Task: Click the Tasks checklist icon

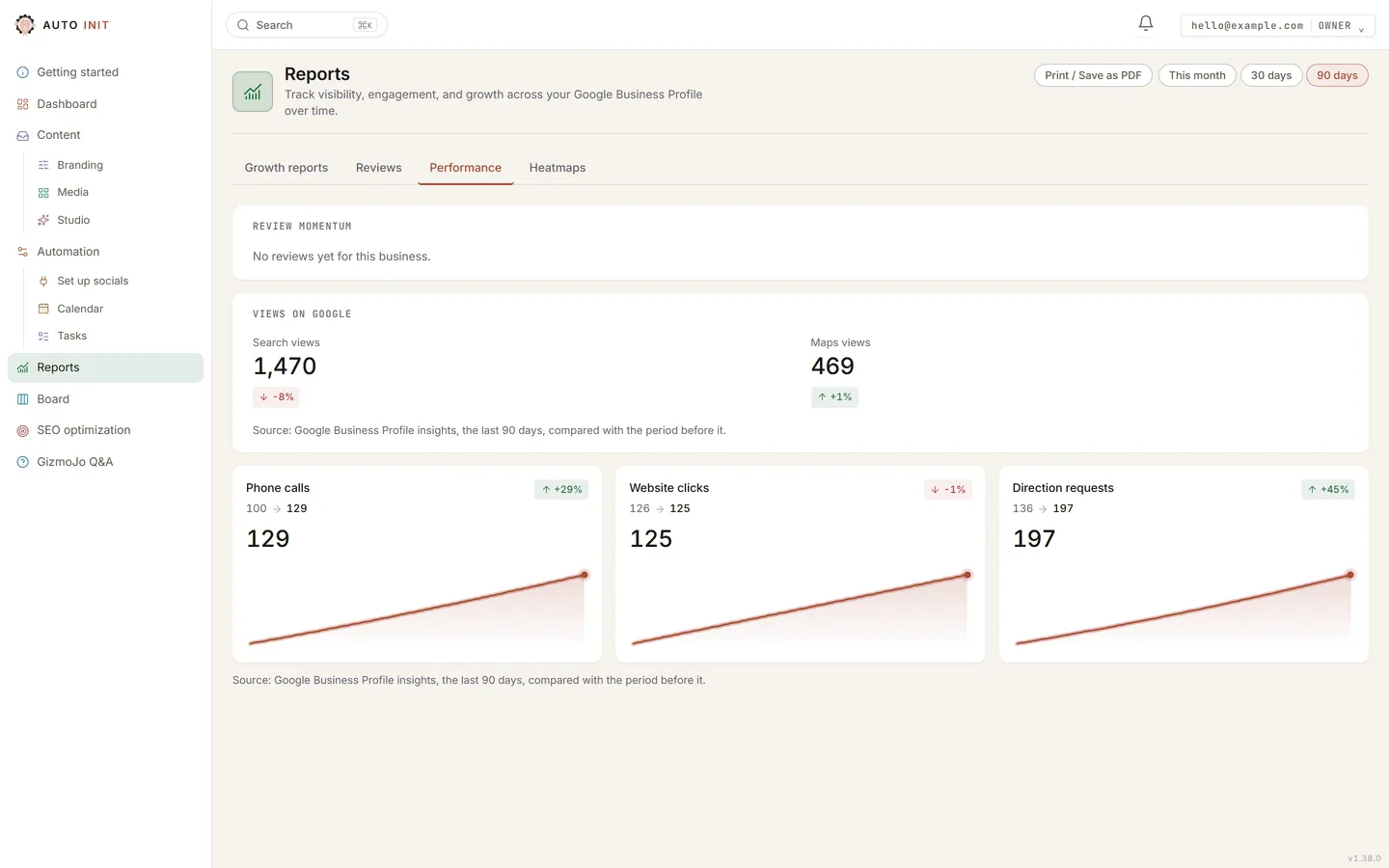Action: 43,337
